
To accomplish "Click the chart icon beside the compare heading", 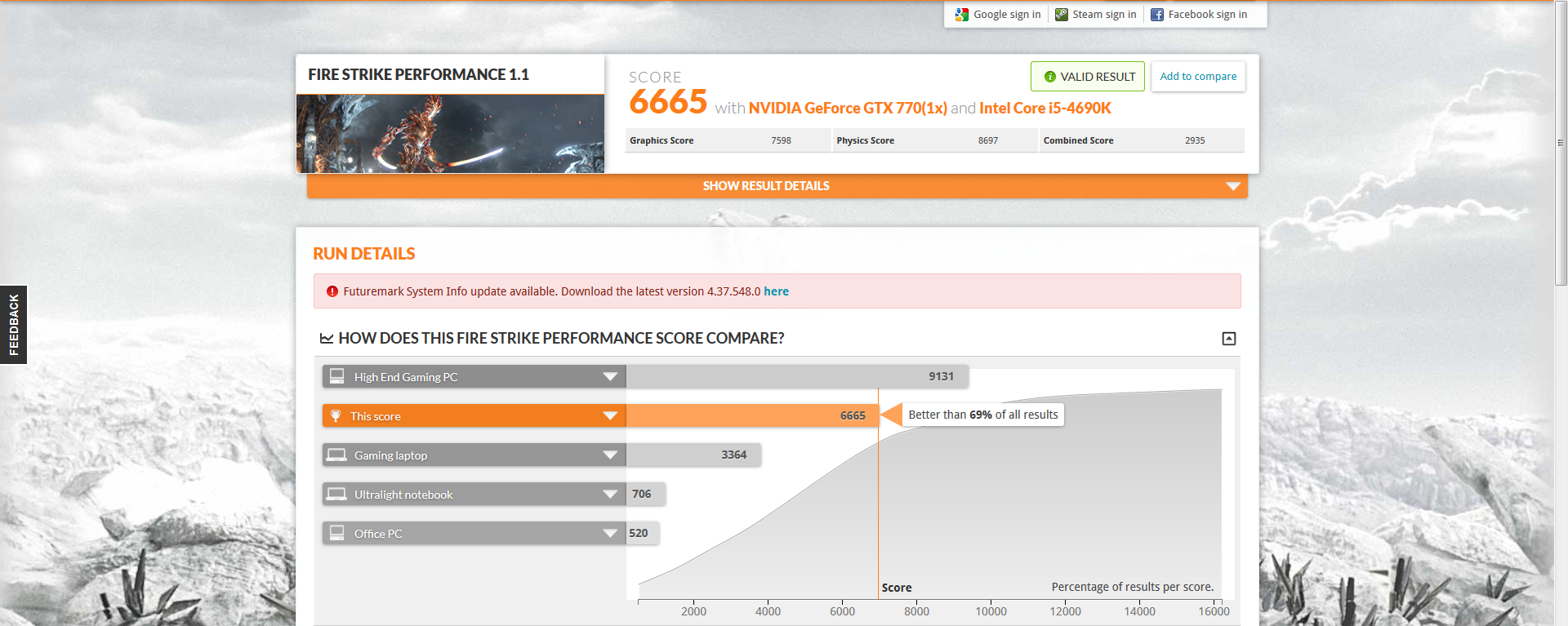I will pos(327,338).
